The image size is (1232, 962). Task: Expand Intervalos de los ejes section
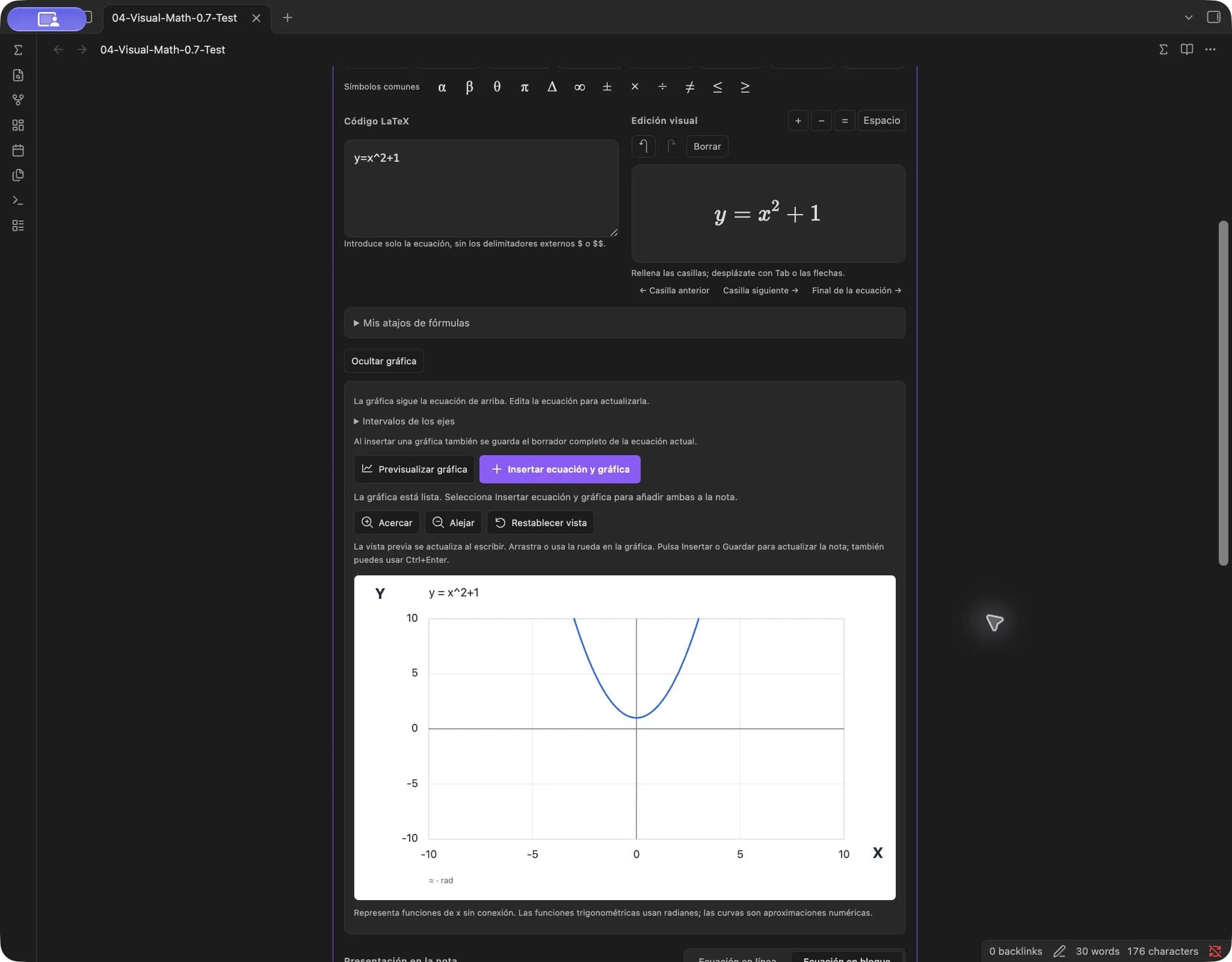404,421
